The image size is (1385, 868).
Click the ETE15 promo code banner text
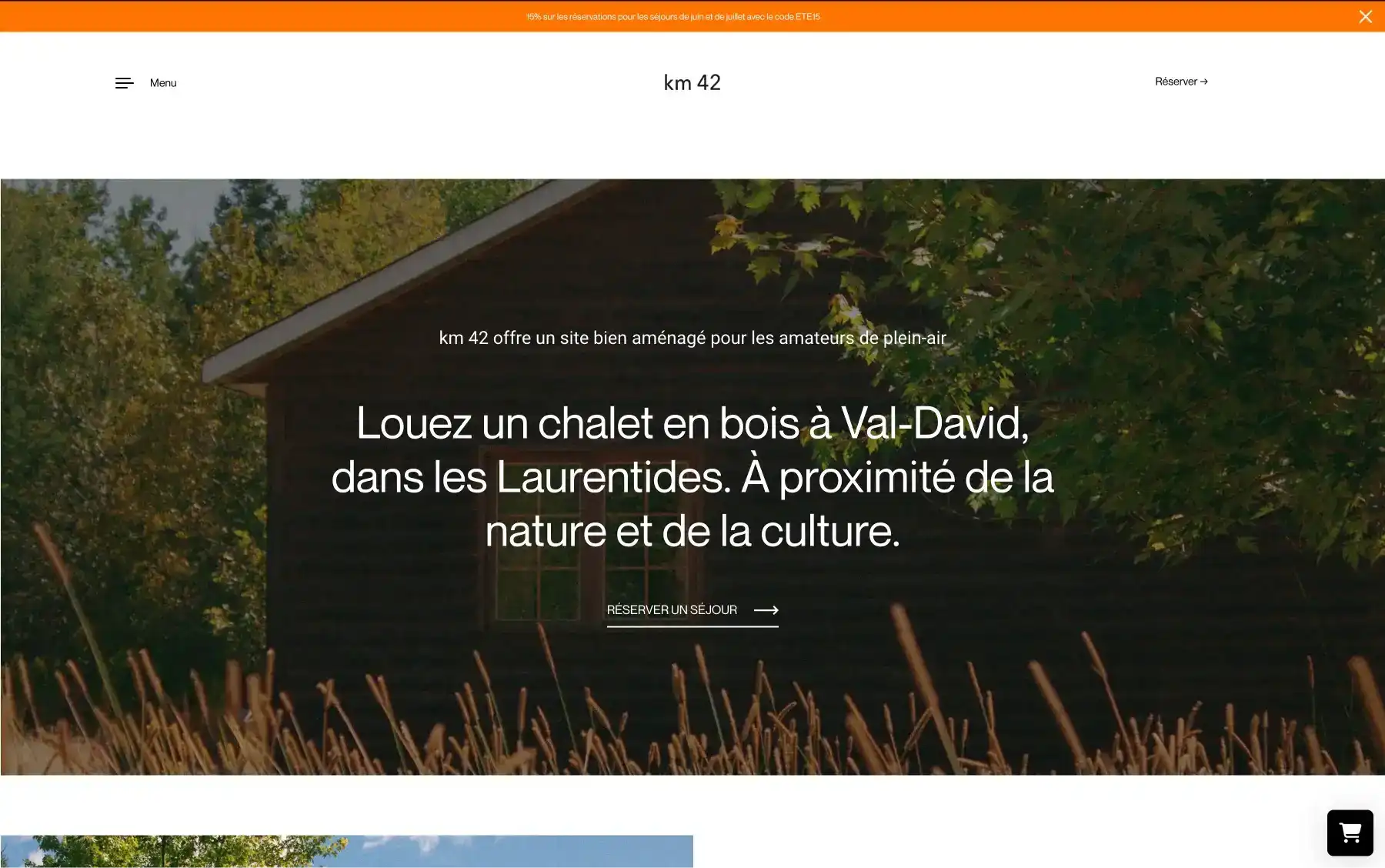pyautogui.click(x=673, y=17)
